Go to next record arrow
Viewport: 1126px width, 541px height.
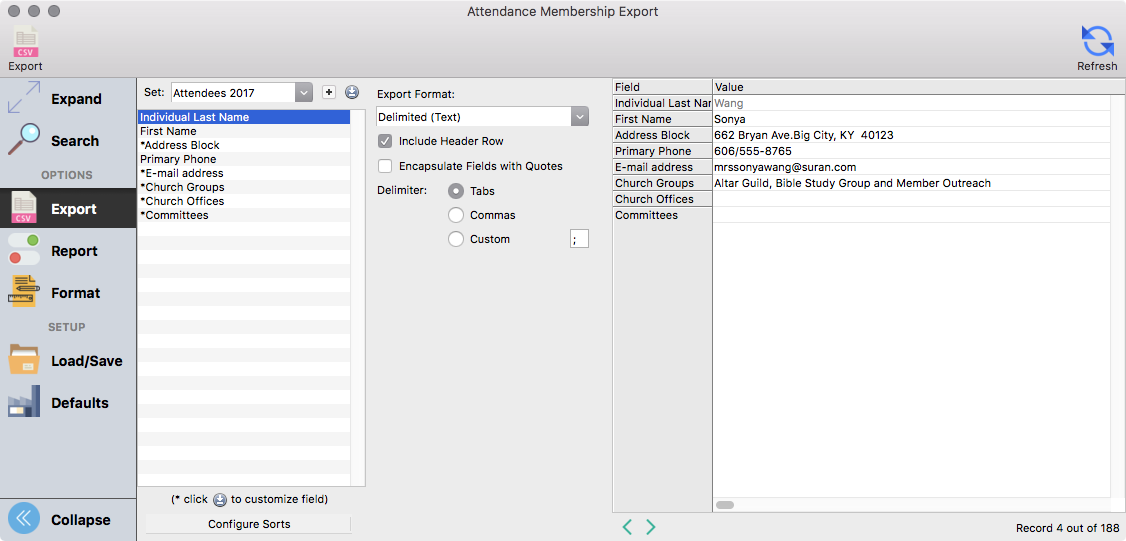(x=651, y=527)
